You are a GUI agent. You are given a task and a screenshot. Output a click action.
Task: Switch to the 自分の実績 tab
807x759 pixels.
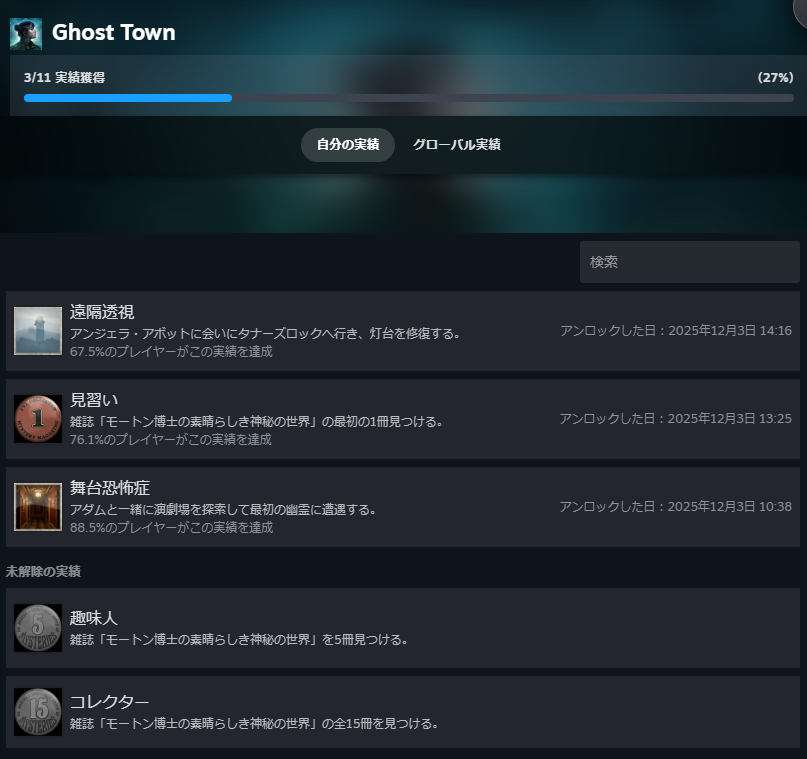tap(348, 145)
